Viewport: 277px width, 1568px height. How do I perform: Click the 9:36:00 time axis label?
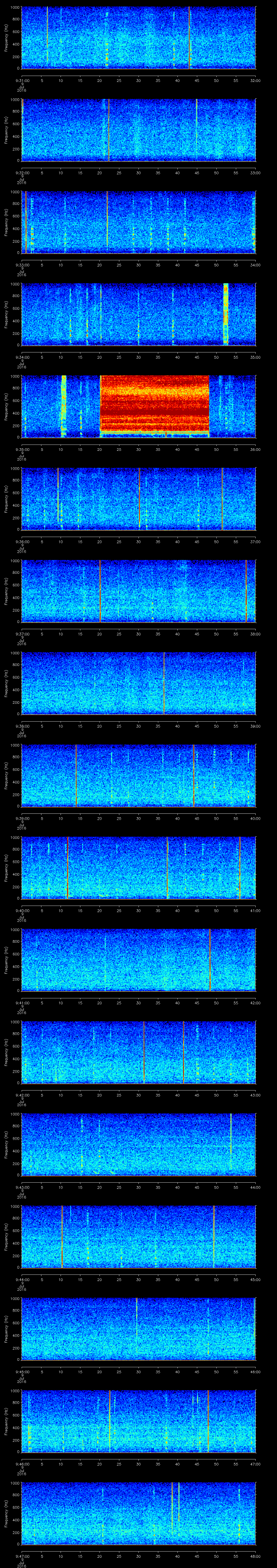[22, 542]
